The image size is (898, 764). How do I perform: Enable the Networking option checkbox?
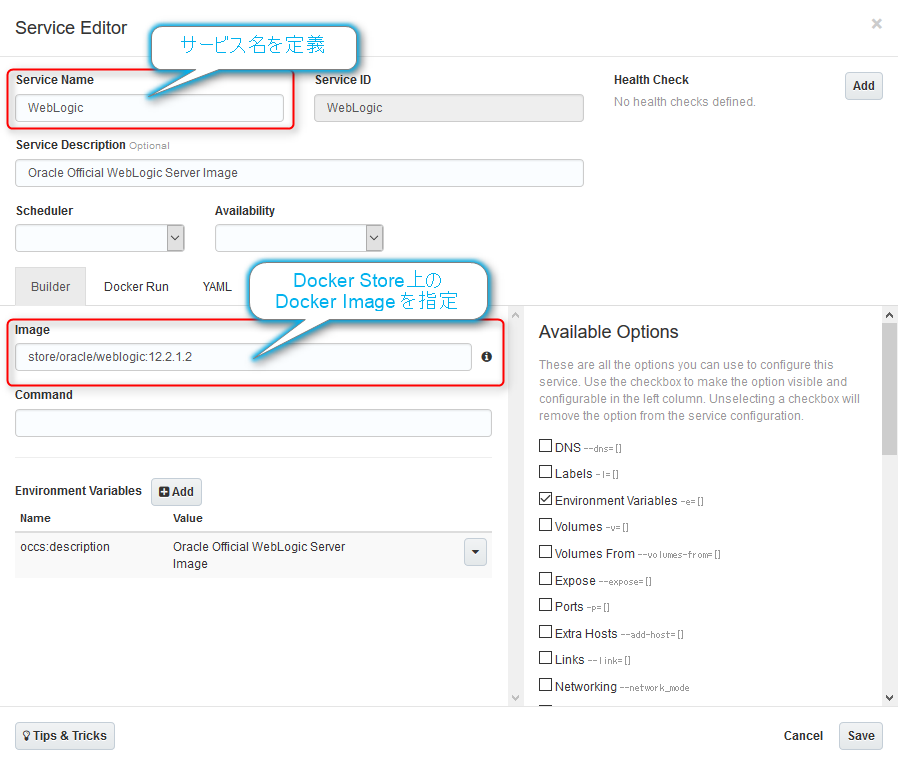pyautogui.click(x=545, y=685)
